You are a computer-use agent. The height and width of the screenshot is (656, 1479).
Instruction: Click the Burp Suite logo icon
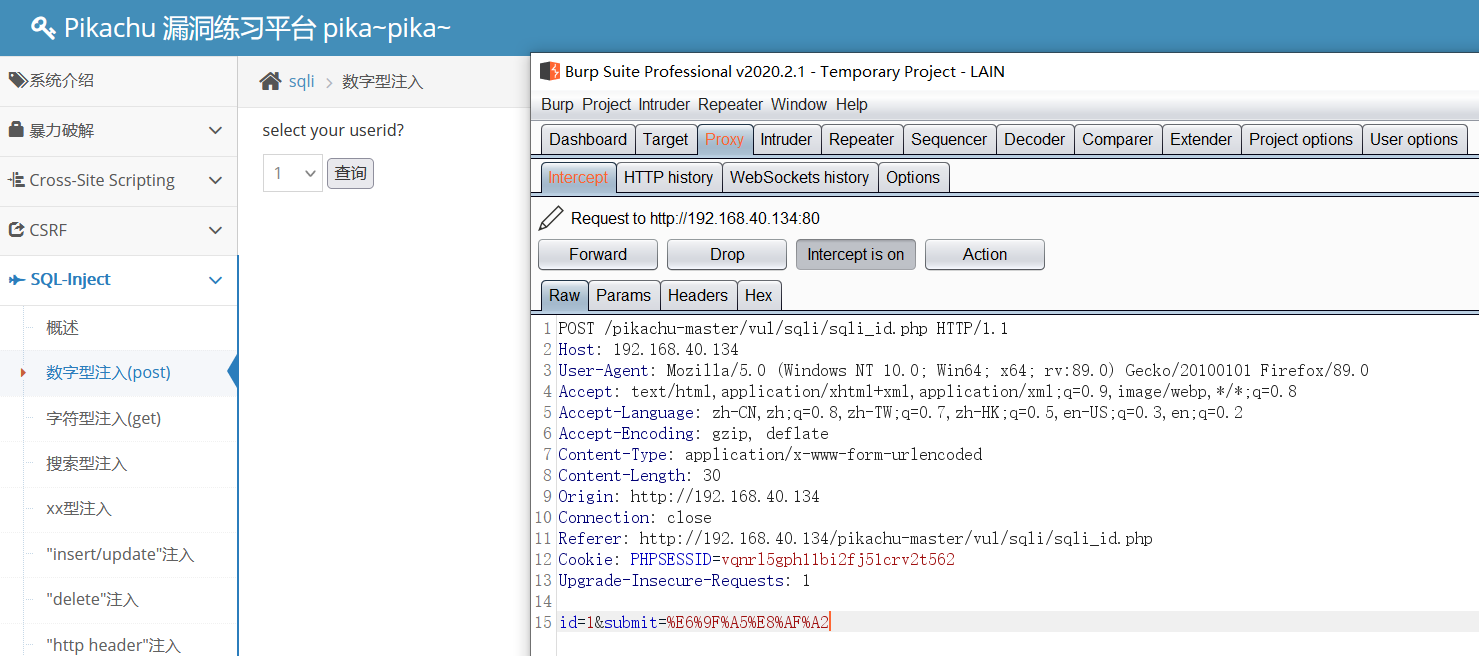coord(549,71)
